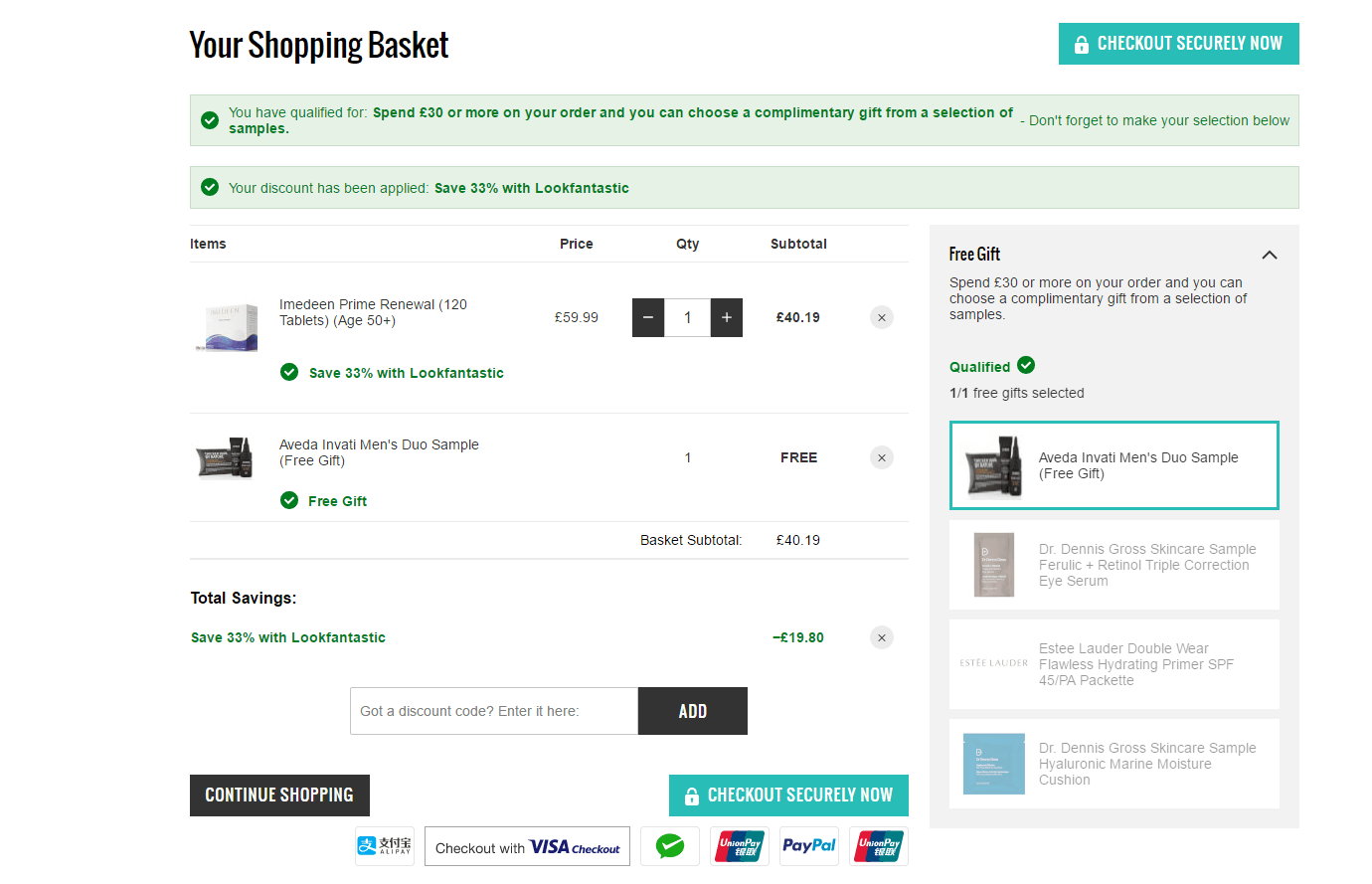Click the Free Gift panel heading
The width and height of the screenshot is (1372, 884).
[x=974, y=255]
